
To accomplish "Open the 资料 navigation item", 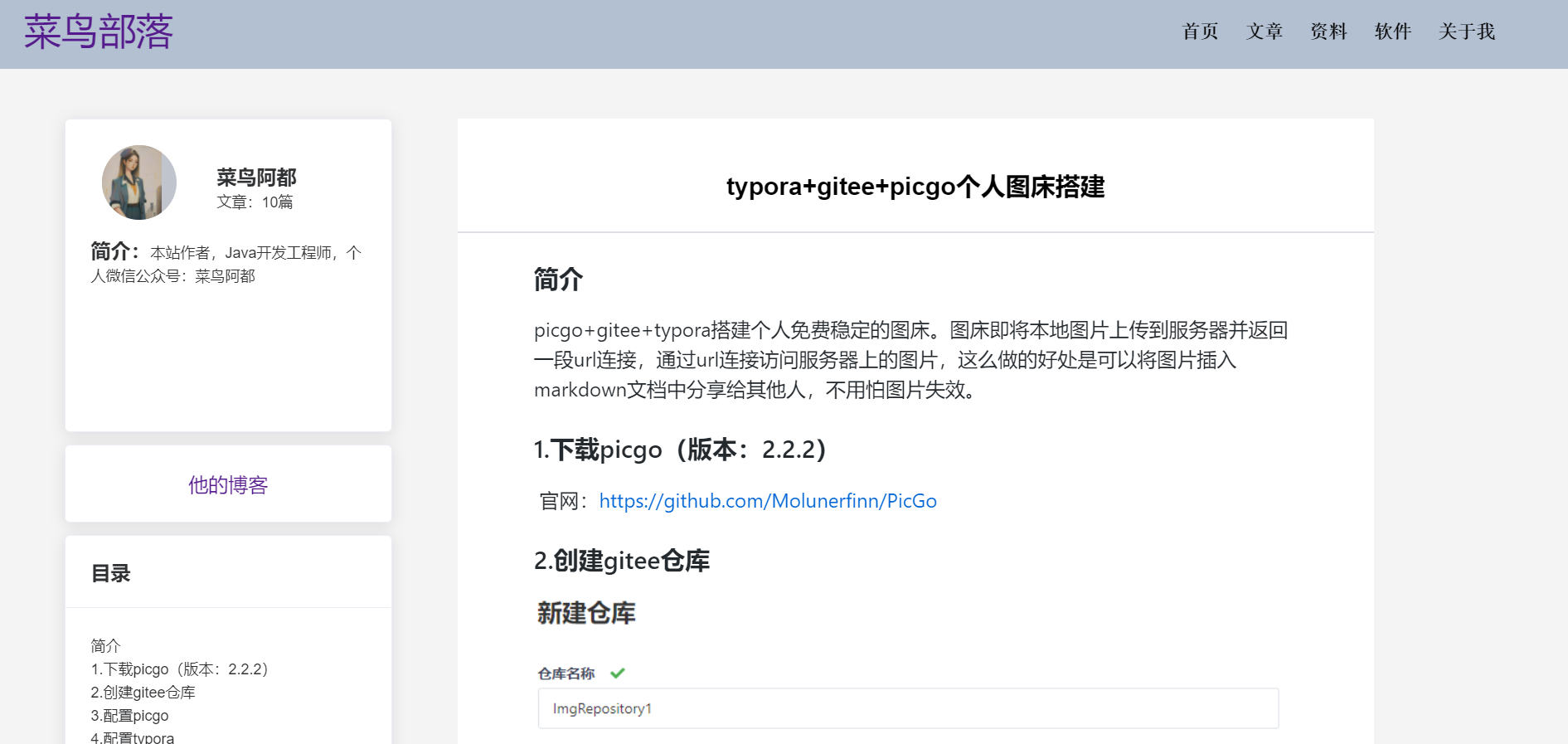I will (x=1328, y=32).
